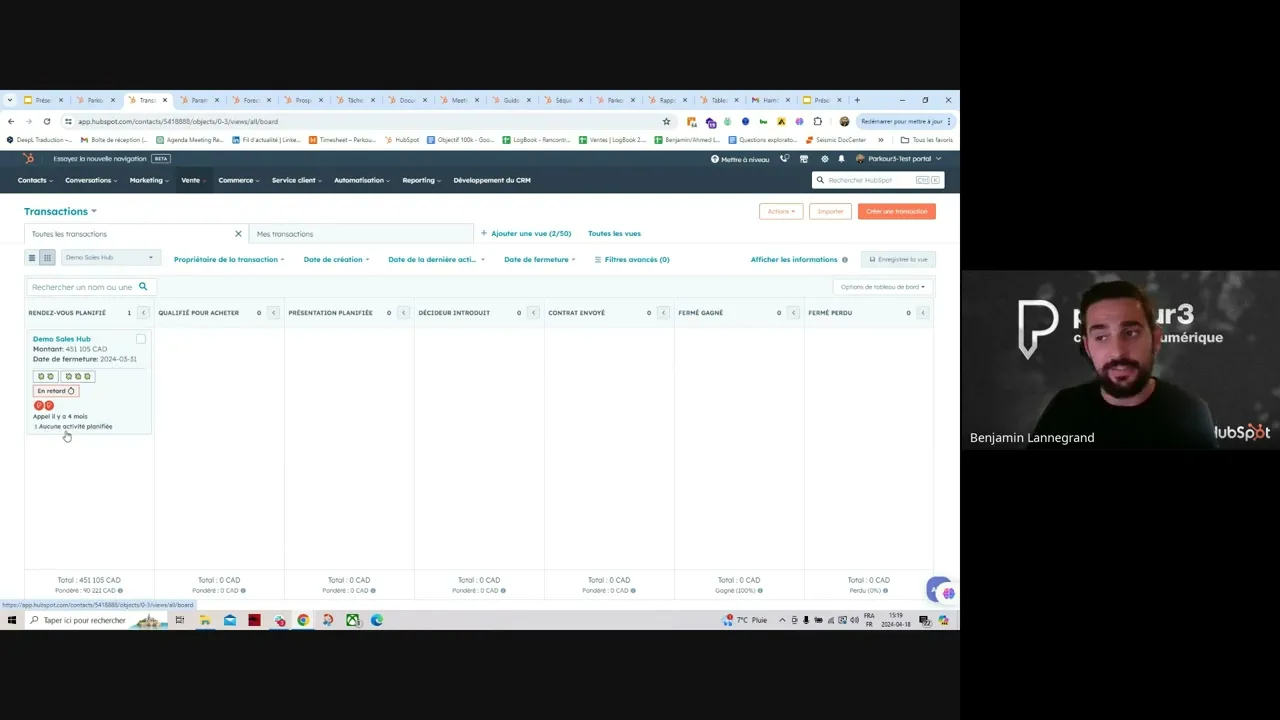Click info icon next to 'Afficher les informations'
The image size is (1280, 720).
coord(845,260)
